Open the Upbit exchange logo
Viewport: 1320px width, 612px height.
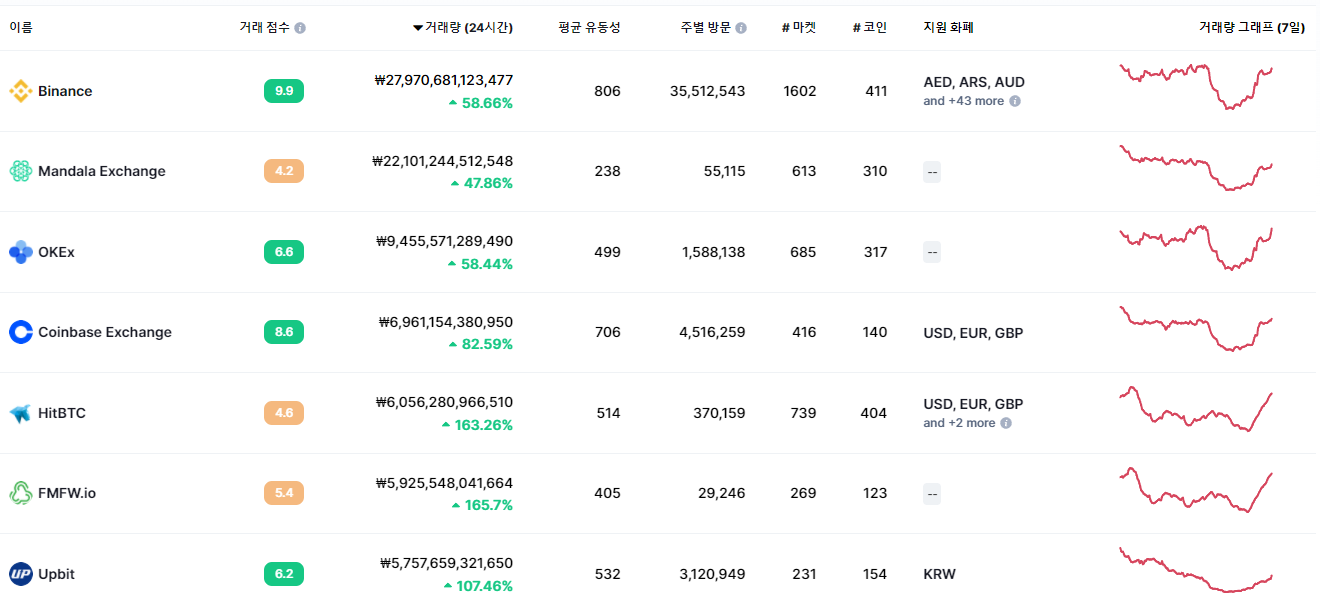click(21, 574)
